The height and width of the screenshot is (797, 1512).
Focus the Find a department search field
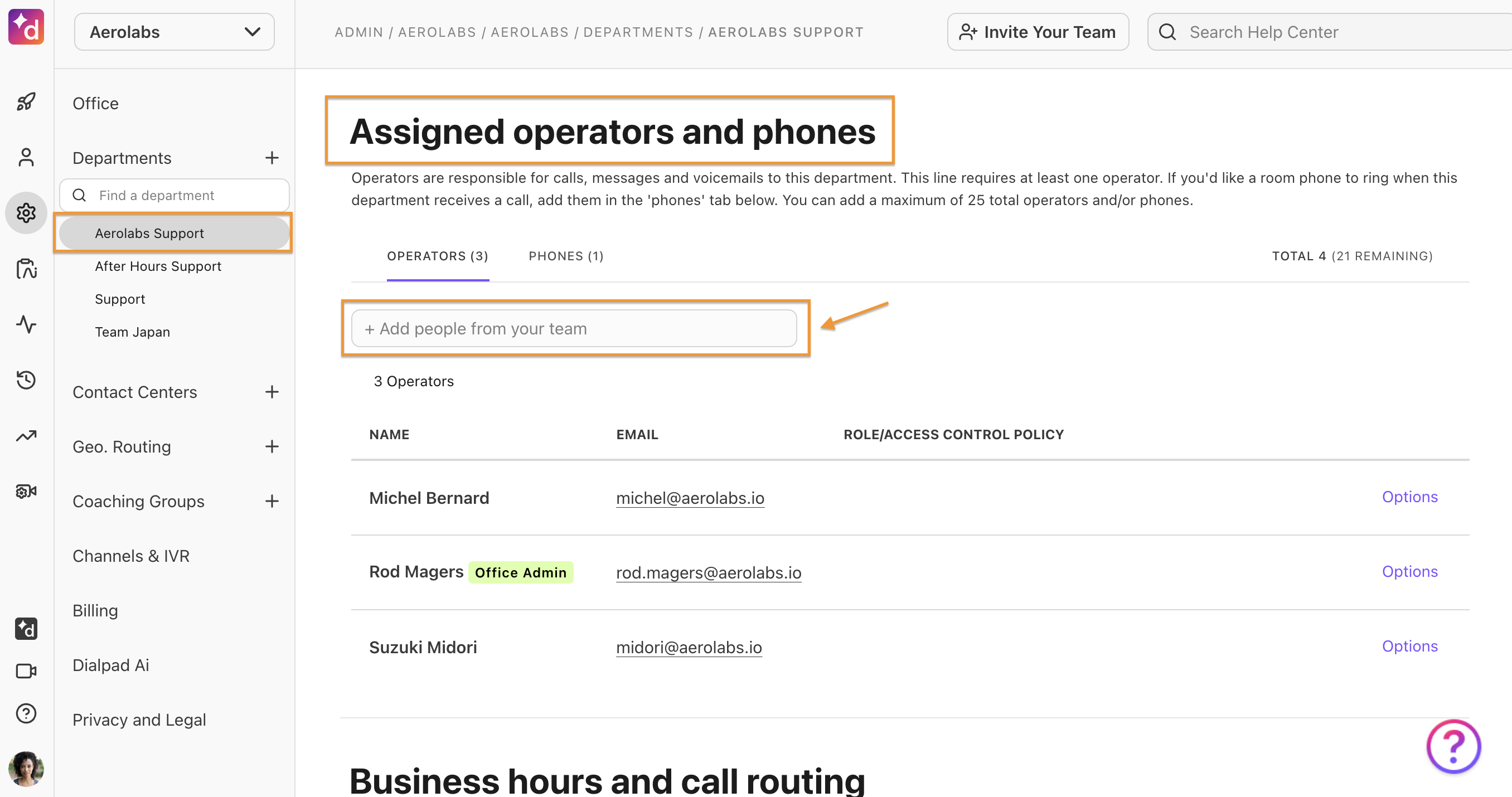point(175,195)
